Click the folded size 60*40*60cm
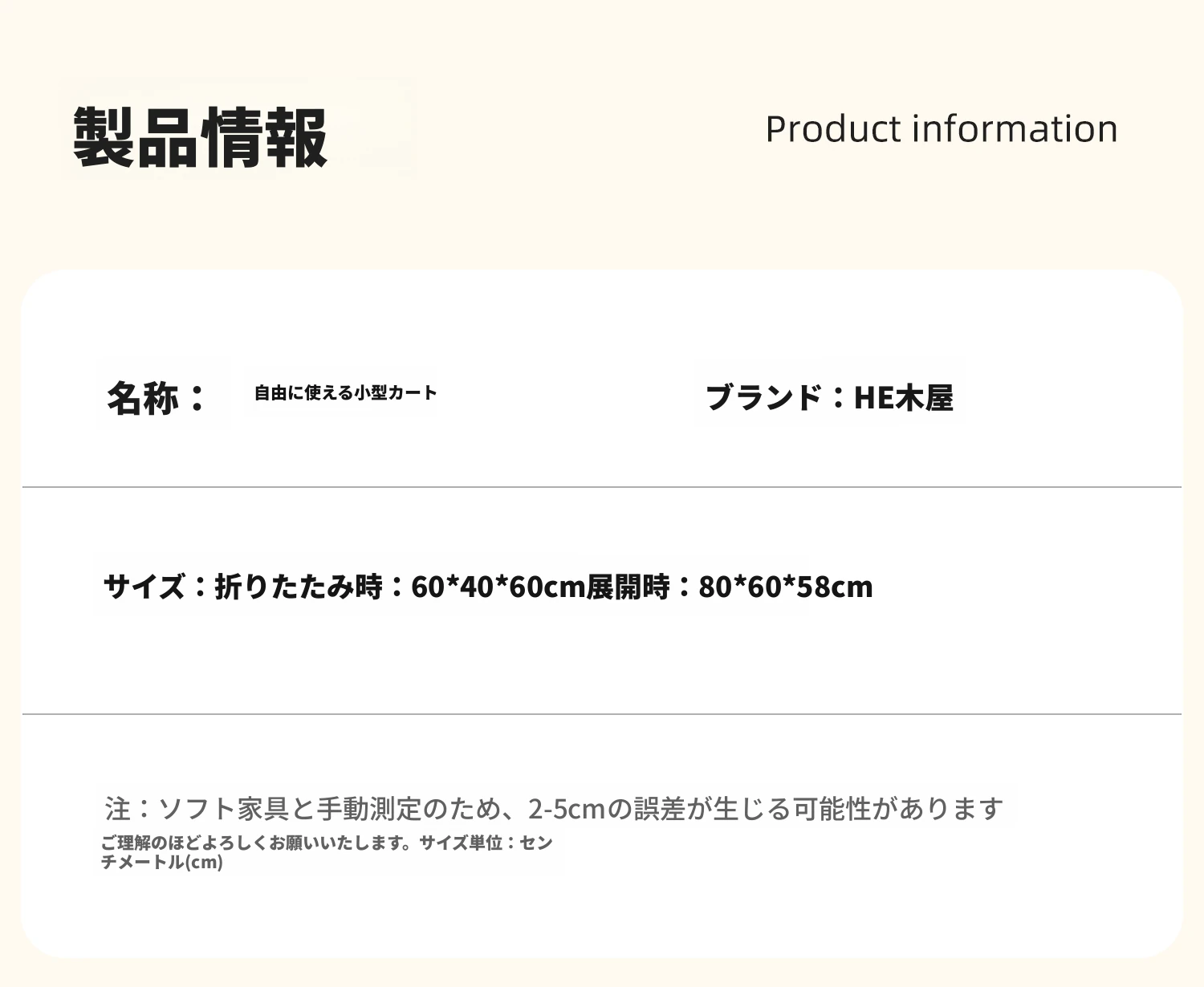This screenshot has width=1204, height=987. [498, 587]
